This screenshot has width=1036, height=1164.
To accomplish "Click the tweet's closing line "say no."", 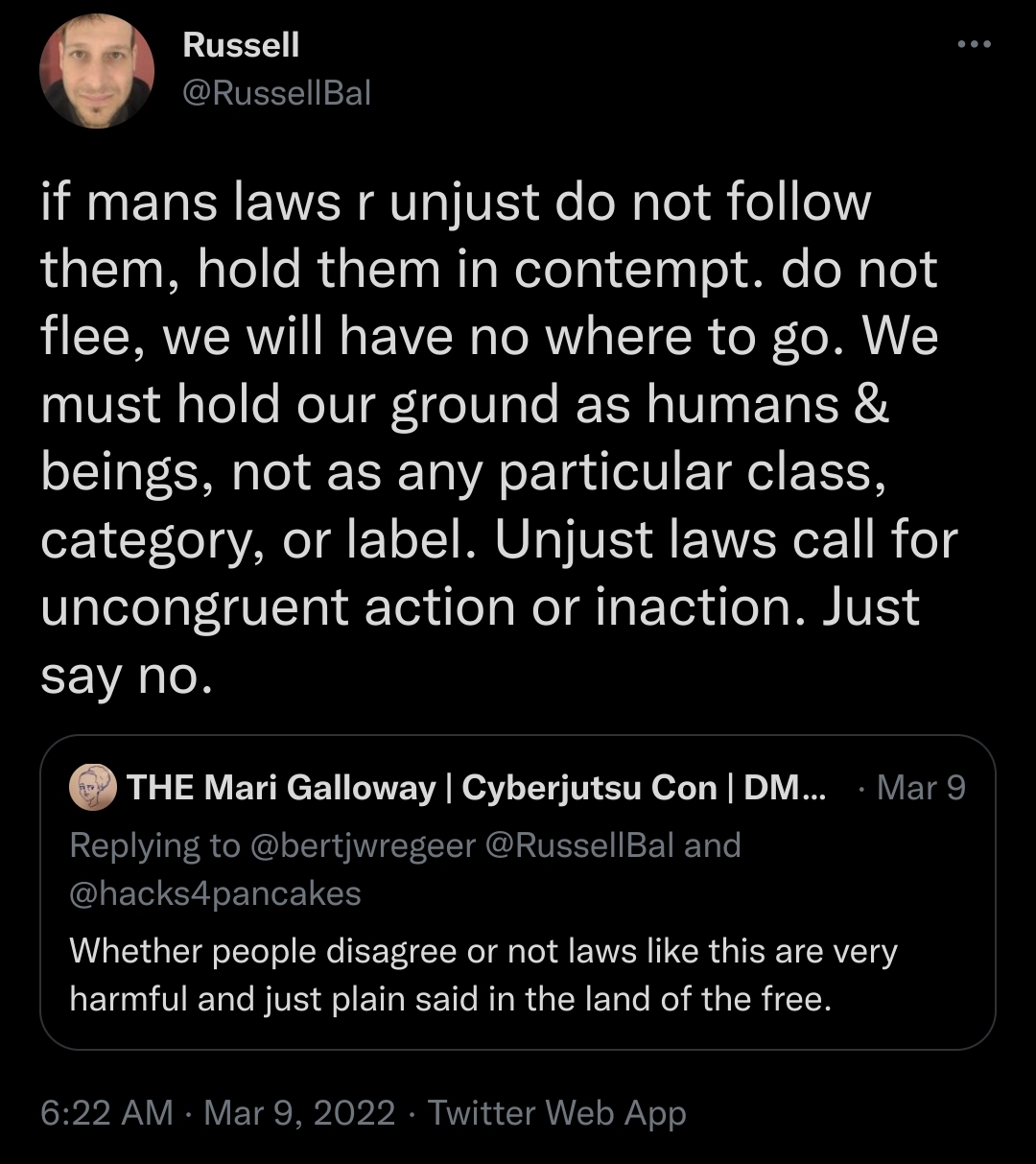I will pos(124,677).
